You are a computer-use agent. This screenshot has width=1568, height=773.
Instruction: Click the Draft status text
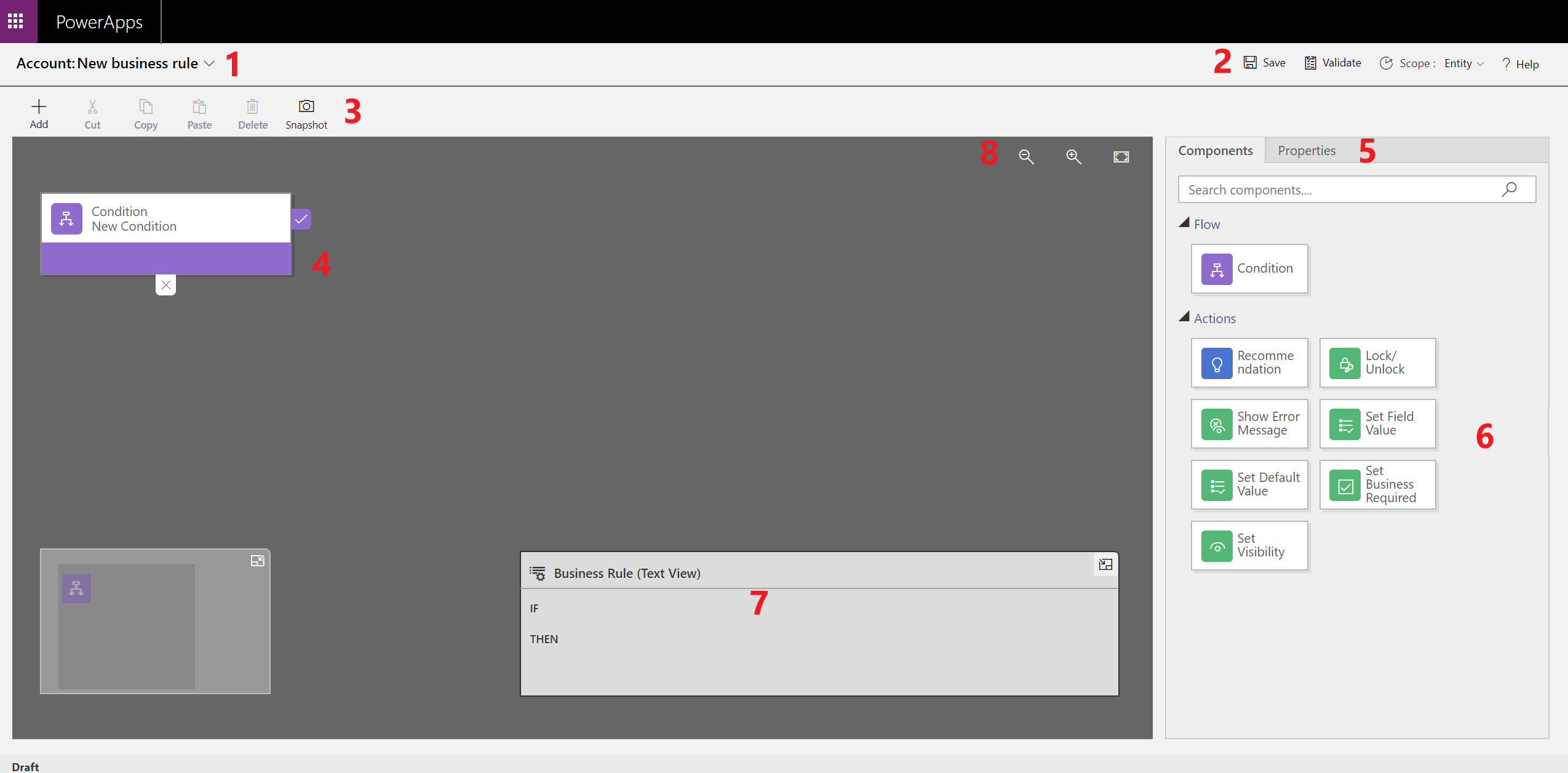coord(25,766)
